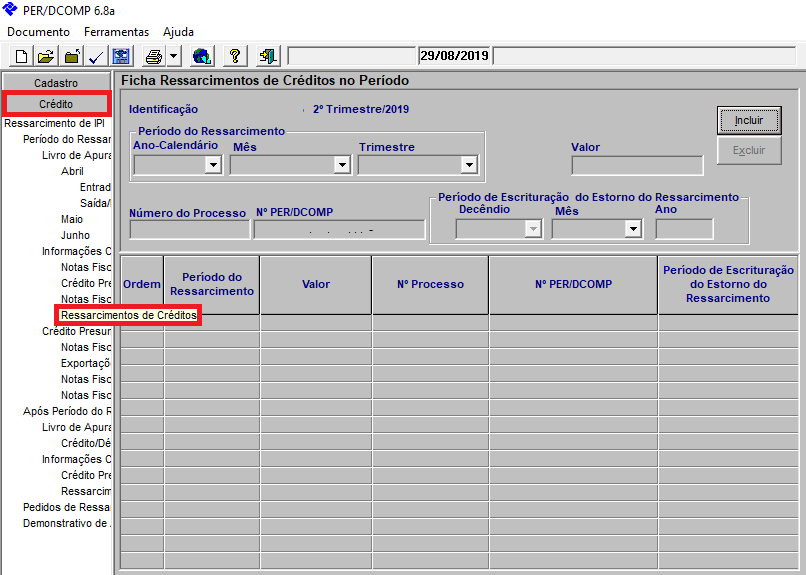The height and width of the screenshot is (575, 806).
Task: Click the Exit door icon
Action: click(x=268, y=56)
